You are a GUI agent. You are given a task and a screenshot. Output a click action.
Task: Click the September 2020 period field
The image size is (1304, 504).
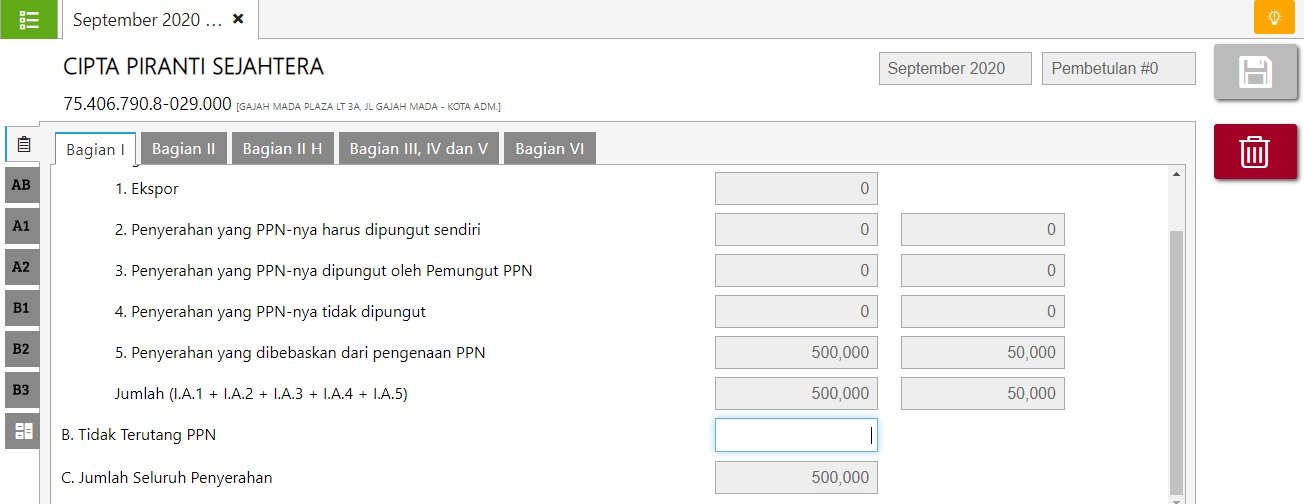[955, 69]
